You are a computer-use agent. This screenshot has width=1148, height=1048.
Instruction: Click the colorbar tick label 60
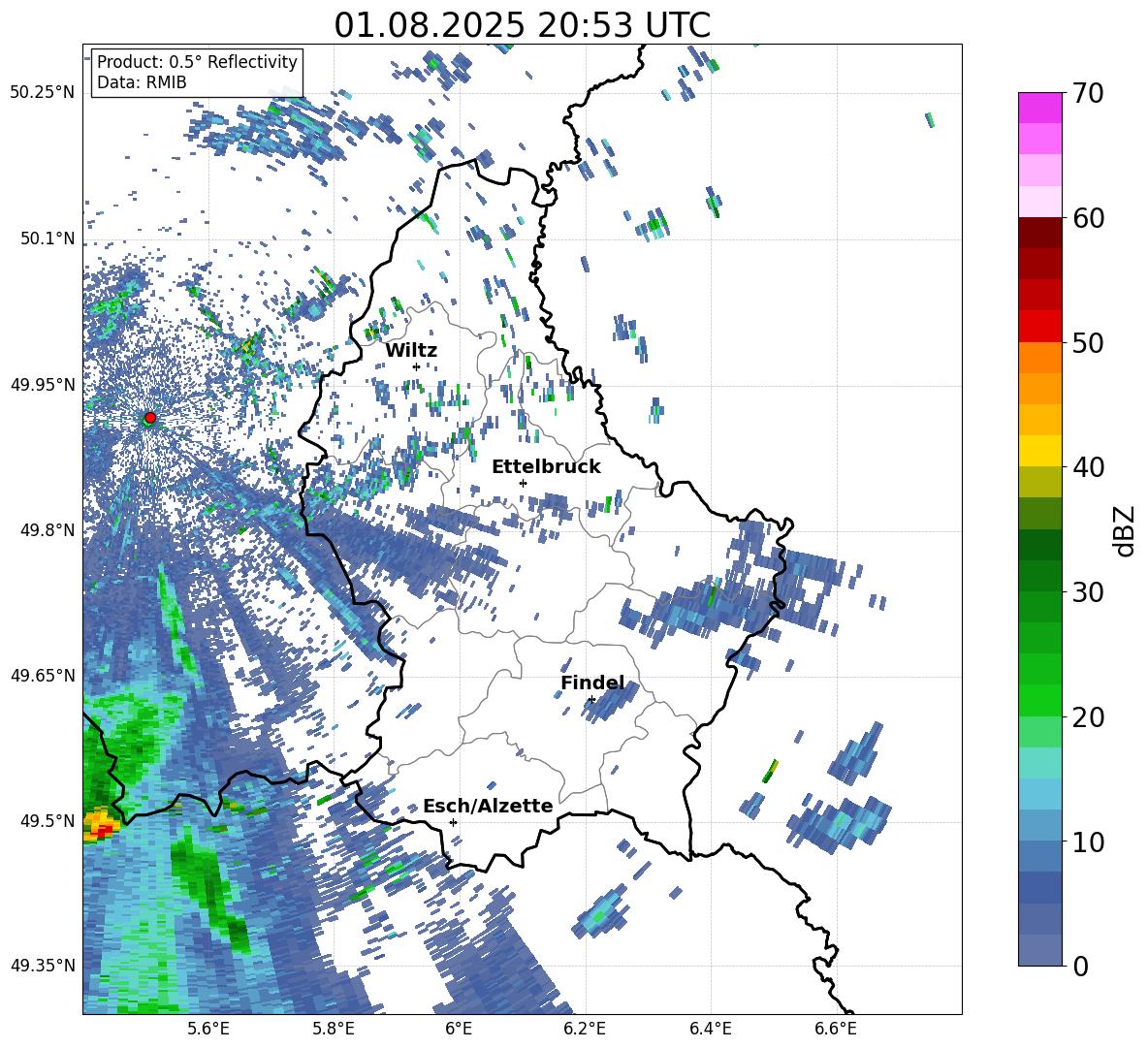pyautogui.click(x=1089, y=218)
